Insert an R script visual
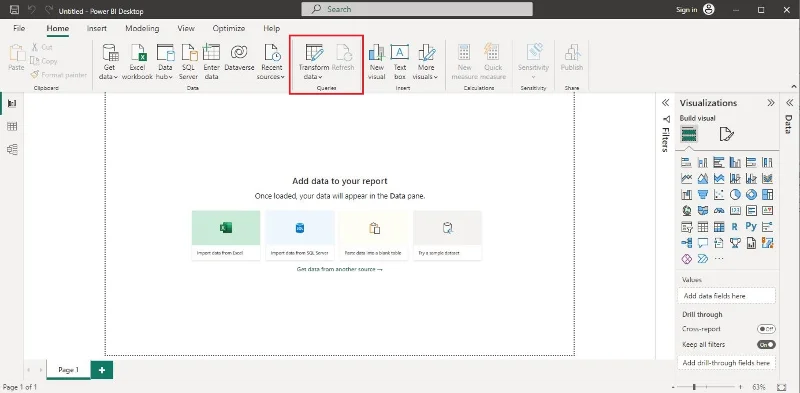The width and height of the screenshot is (800, 393). point(735,227)
